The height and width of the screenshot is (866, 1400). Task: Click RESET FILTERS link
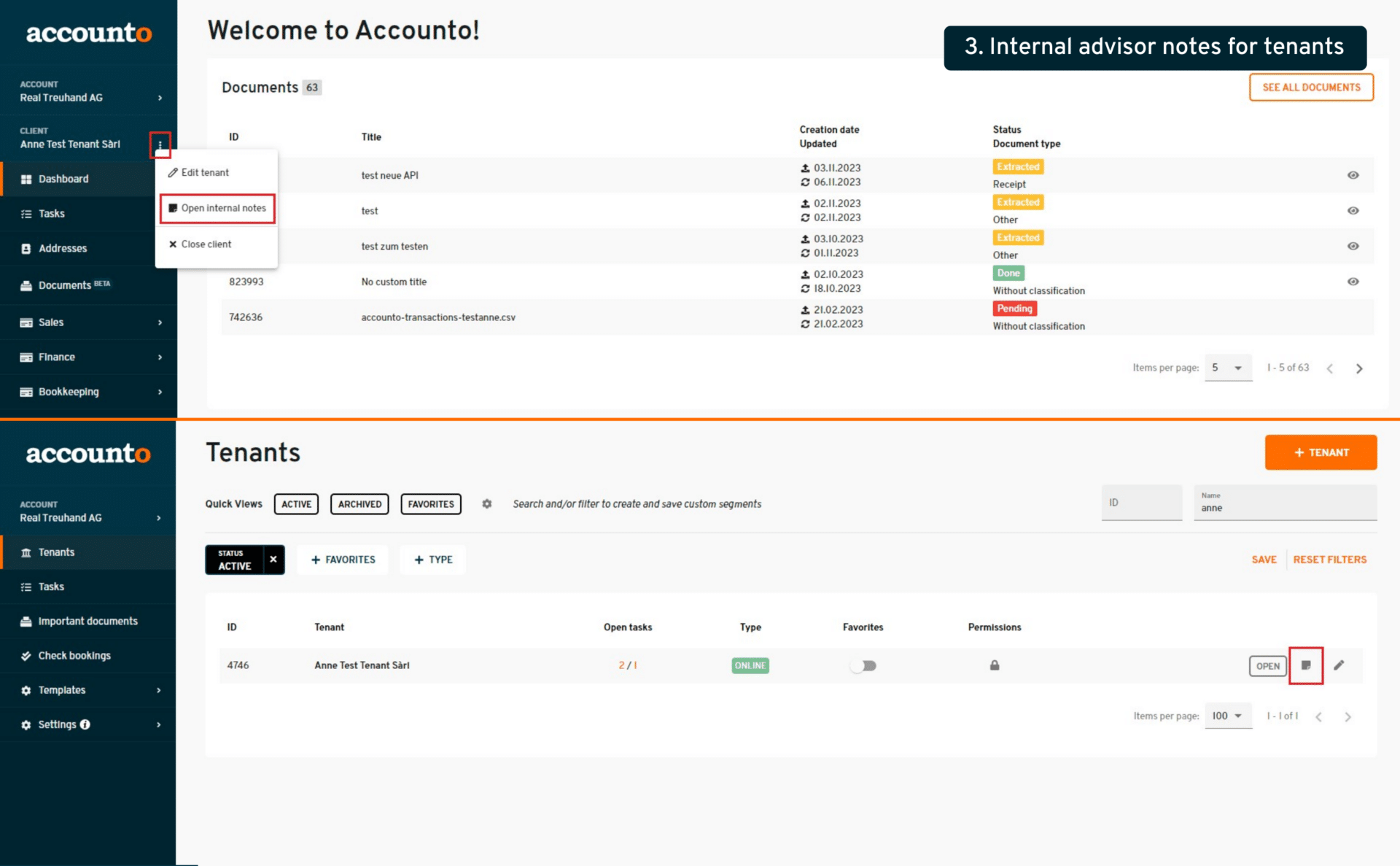[1330, 560]
